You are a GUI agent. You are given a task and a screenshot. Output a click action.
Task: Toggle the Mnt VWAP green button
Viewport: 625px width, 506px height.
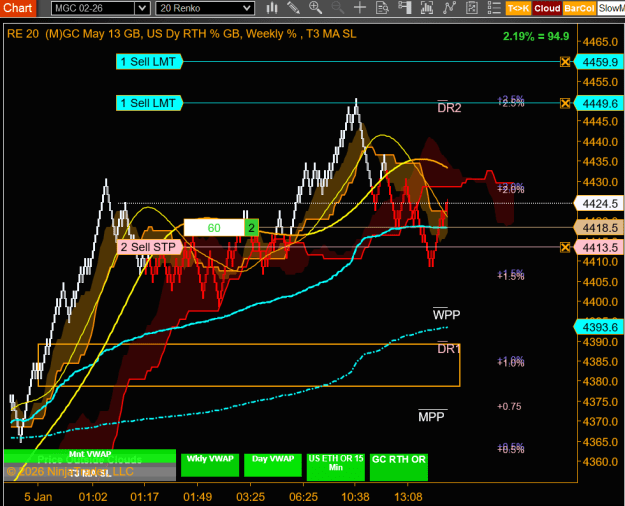pyautogui.click(x=90, y=454)
